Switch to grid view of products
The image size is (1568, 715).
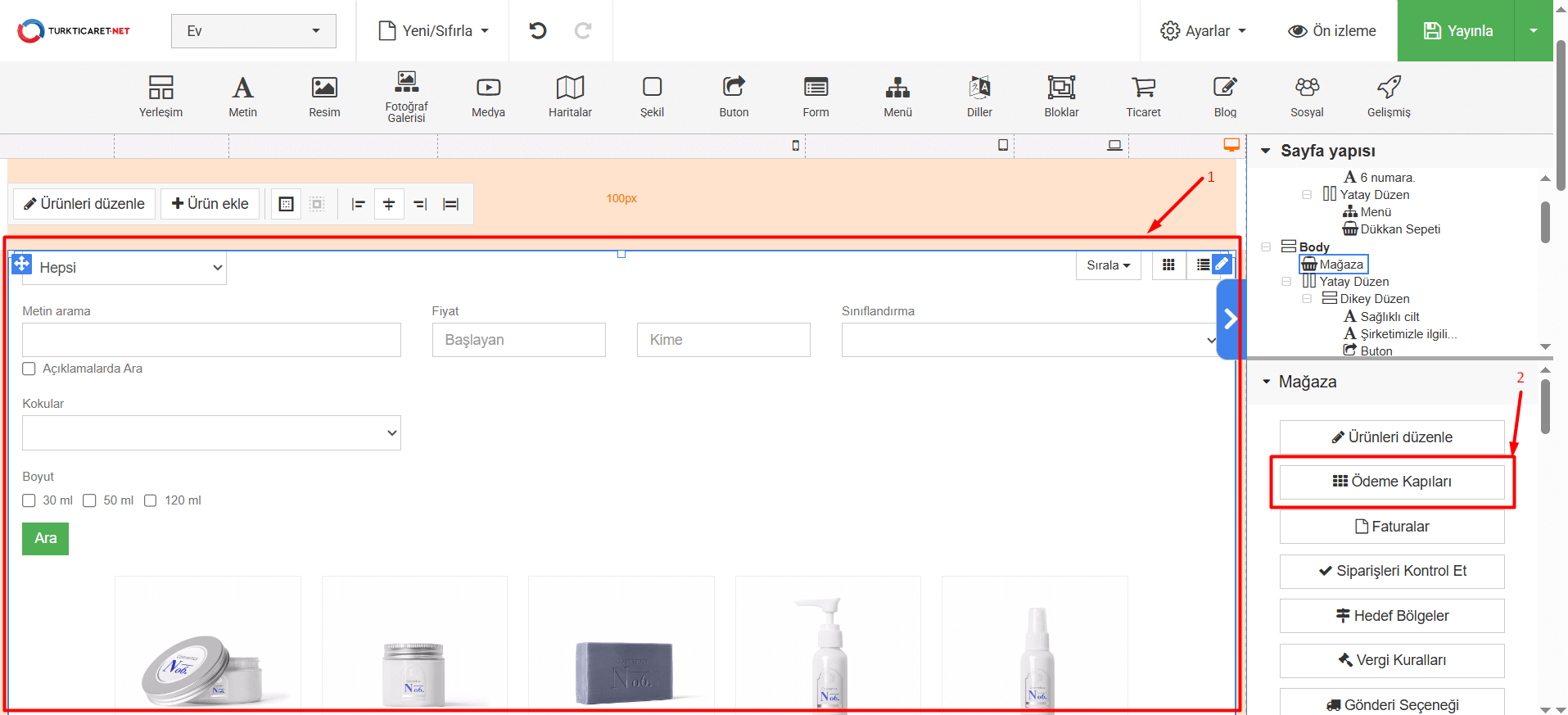1168,265
